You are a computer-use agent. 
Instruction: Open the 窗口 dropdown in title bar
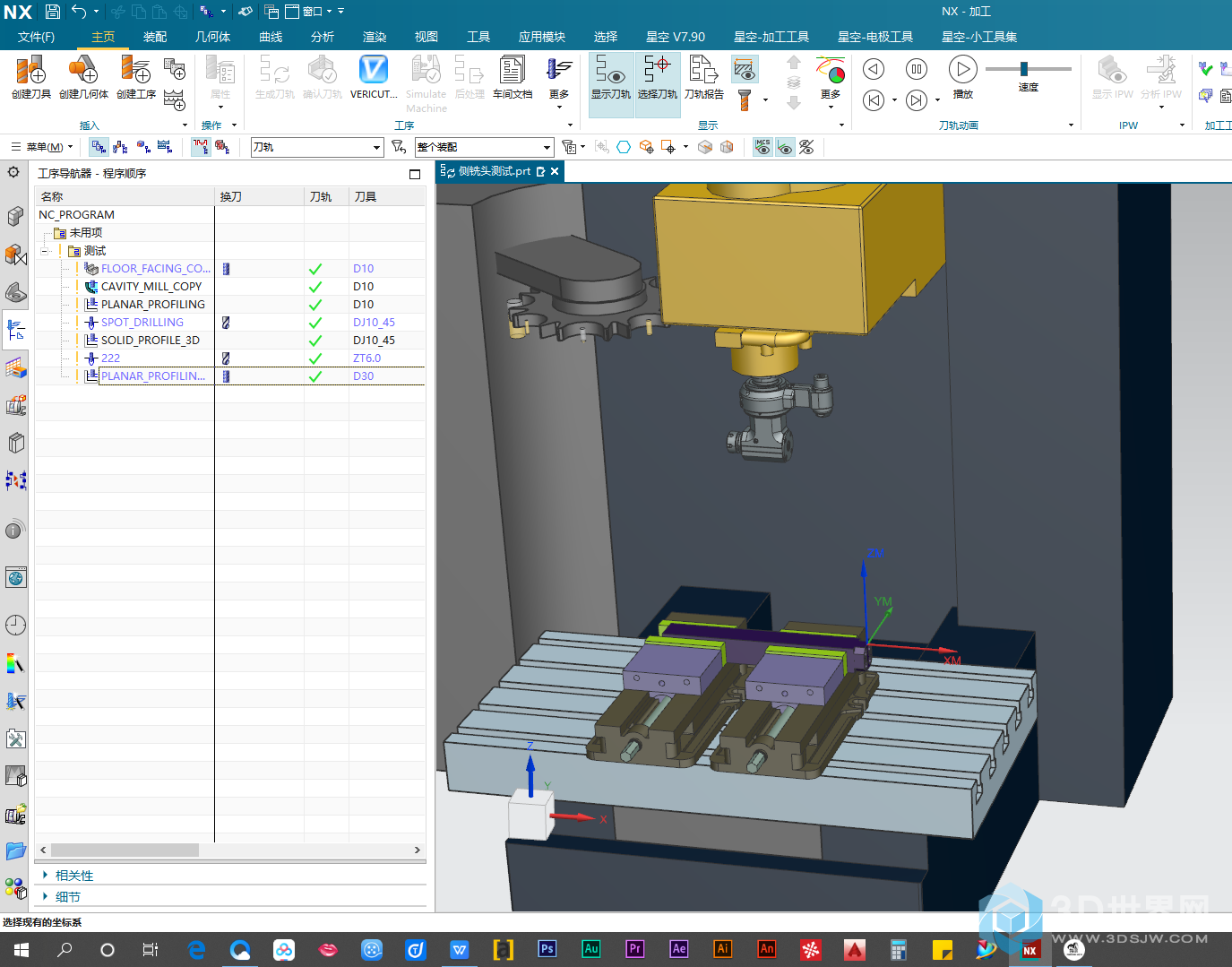(x=309, y=12)
